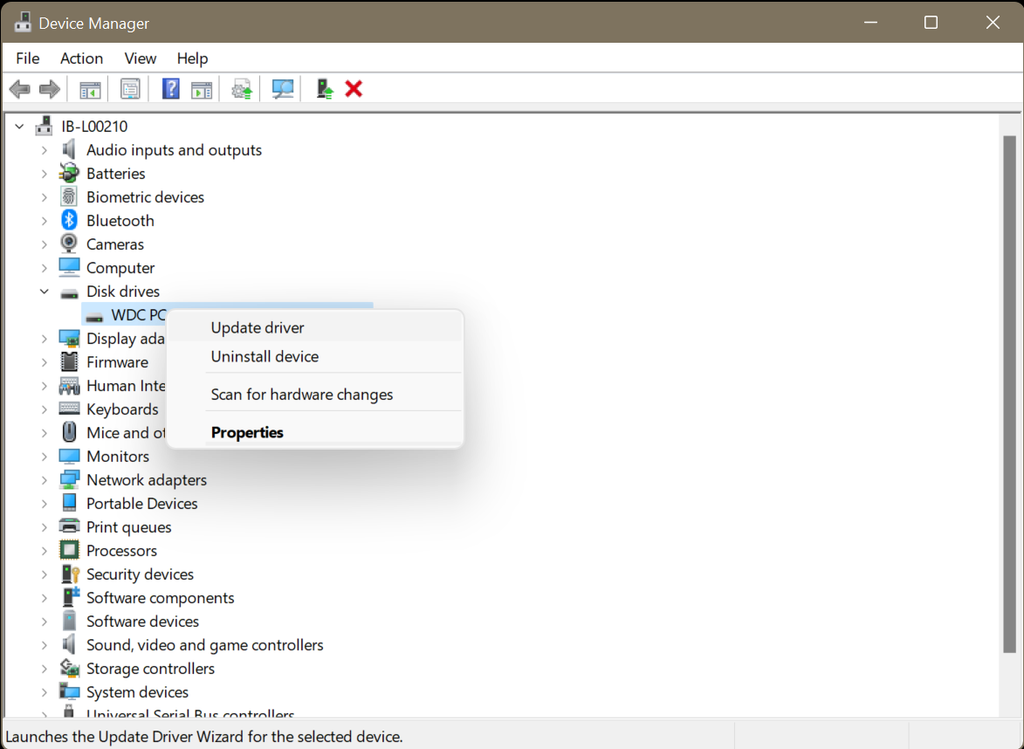Viewport: 1024px width, 749px height.
Task: Click the Batteries category icon
Action: click(x=69, y=173)
